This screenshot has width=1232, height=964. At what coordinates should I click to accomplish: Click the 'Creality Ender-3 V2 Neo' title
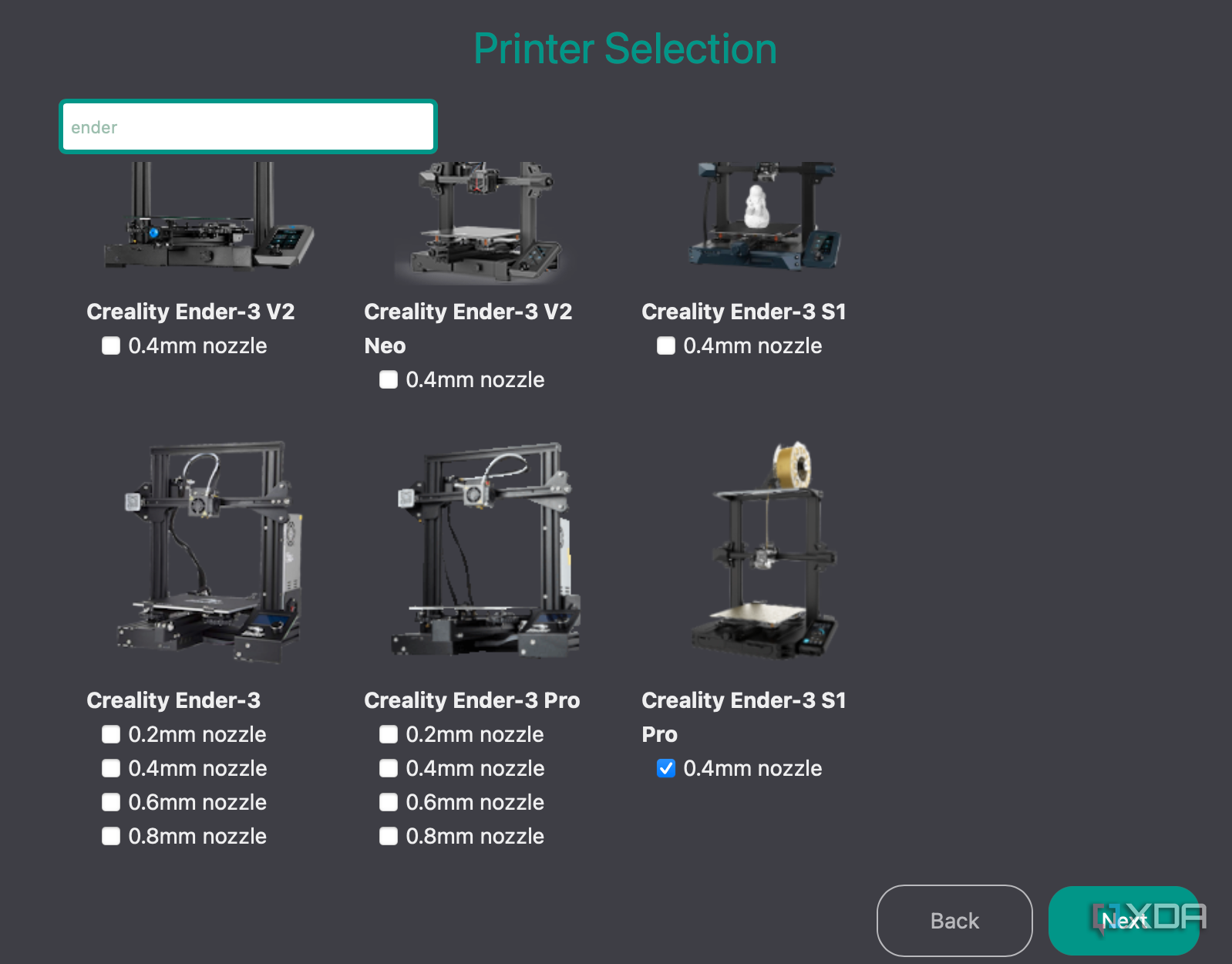point(468,329)
